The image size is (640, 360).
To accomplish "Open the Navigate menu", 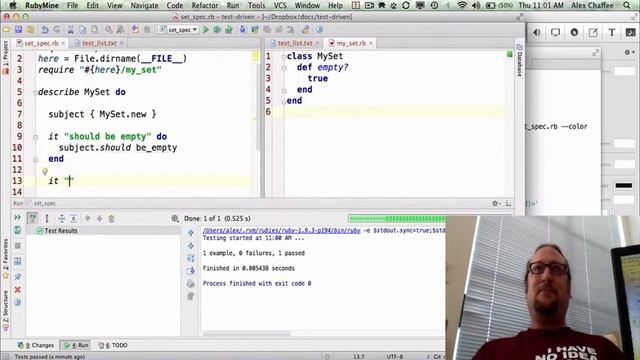I will click(x=144, y=5).
